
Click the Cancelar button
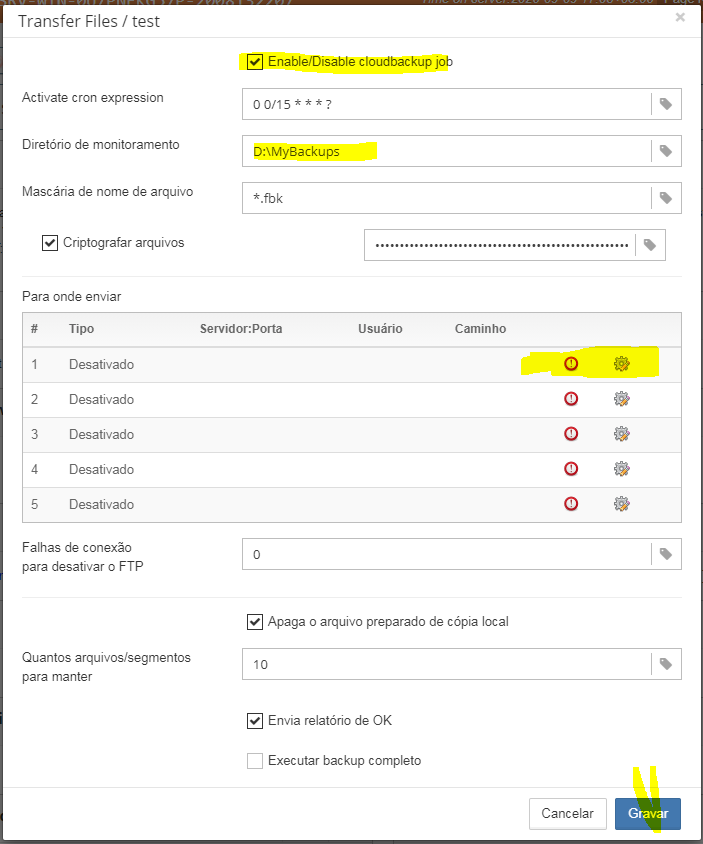(567, 814)
